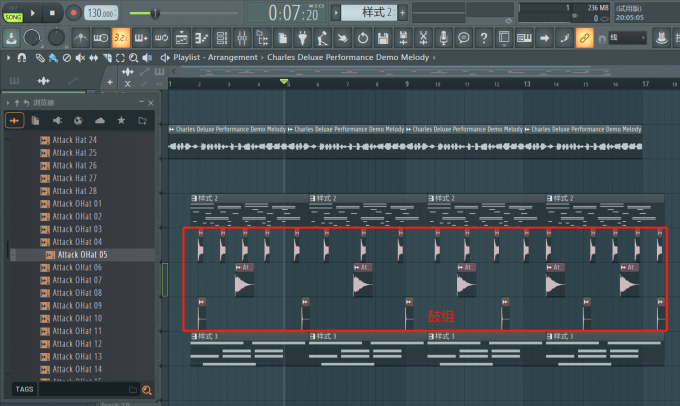The width and height of the screenshot is (680, 406).
Task: Switch browser to the files tab icon
Action: click(36, 121)
